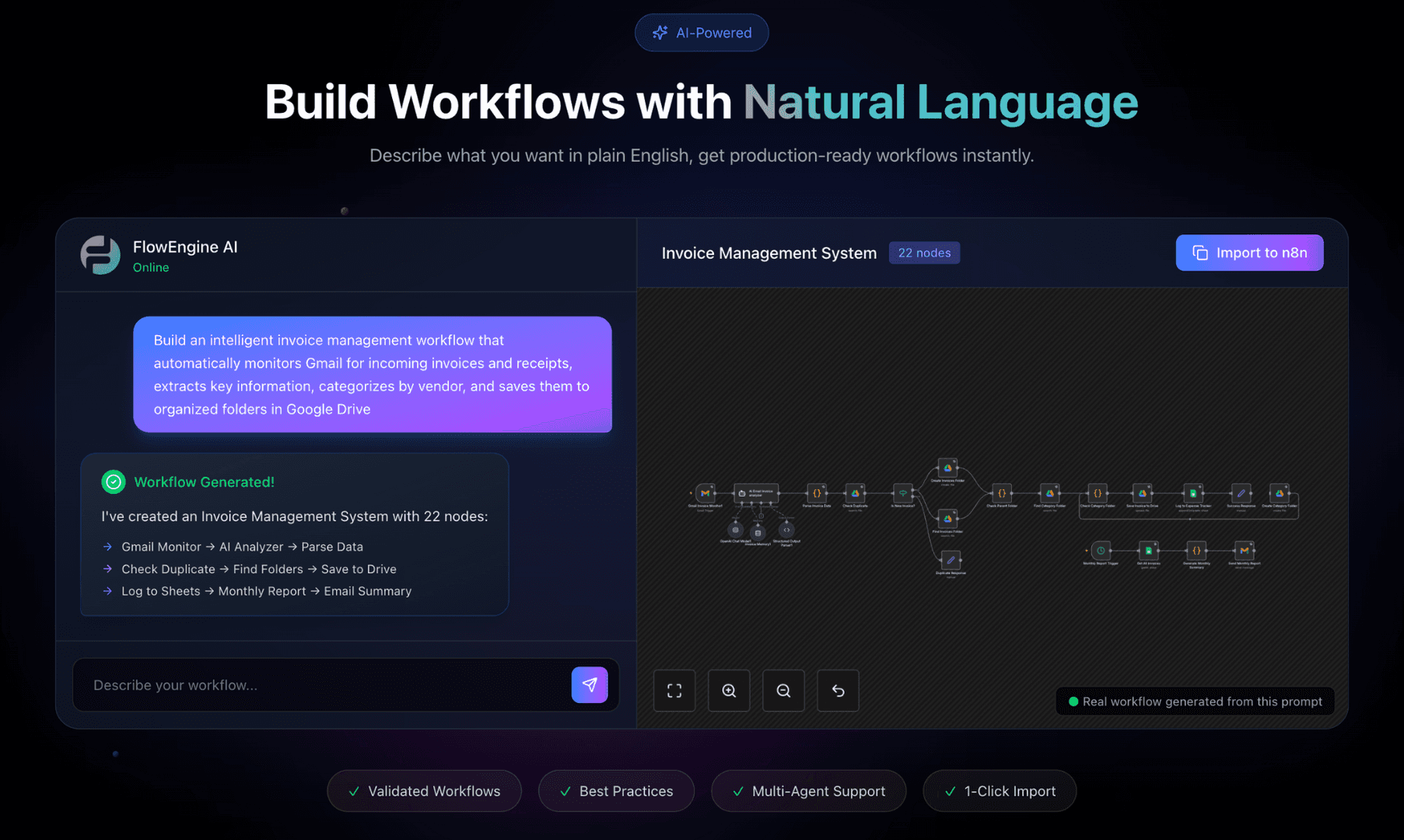This screenshot has height=840, width=1404.
Task: Click the FlowEngine AI logo
Action: tap(100, 255)
